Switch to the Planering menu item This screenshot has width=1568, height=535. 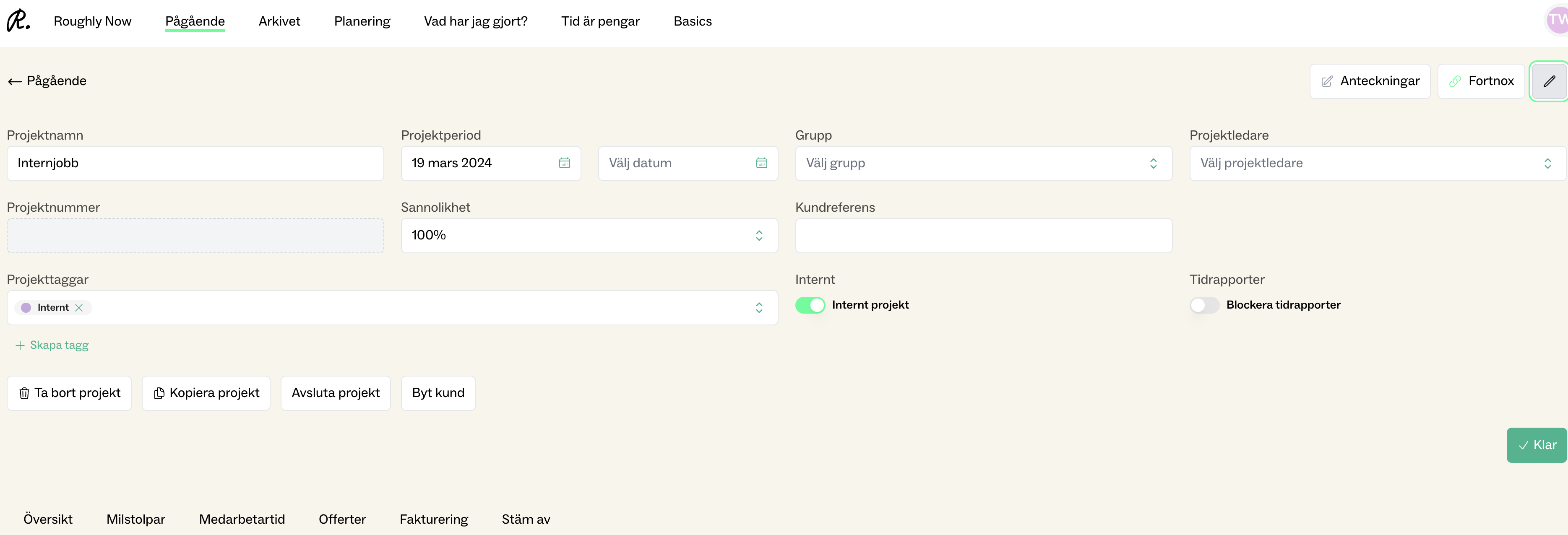[x=362, y=21]
